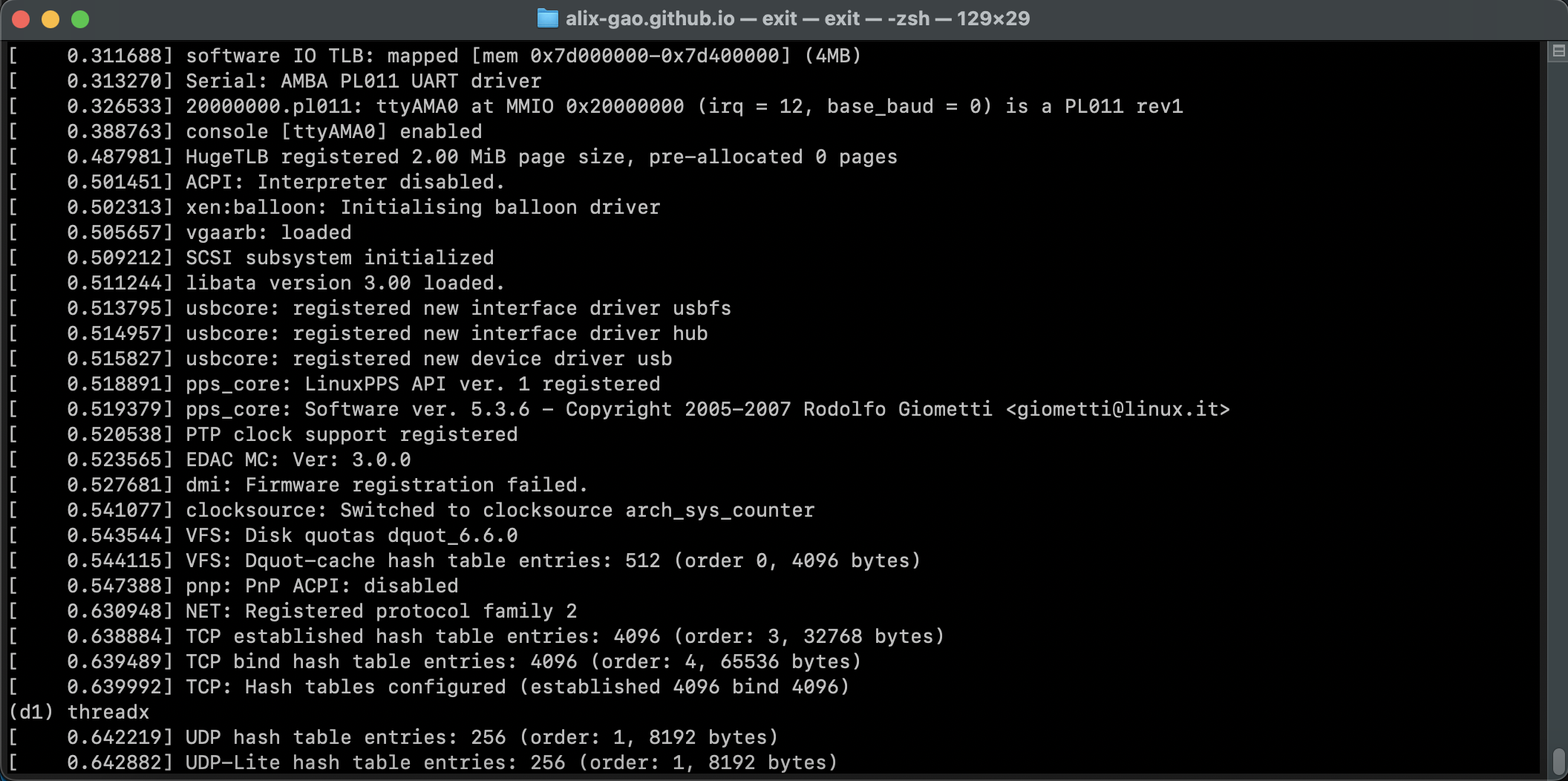Click the 'console [ttyAMA0] enabled' line
Screen dimensions: 1568x781
tap(246, 131)
